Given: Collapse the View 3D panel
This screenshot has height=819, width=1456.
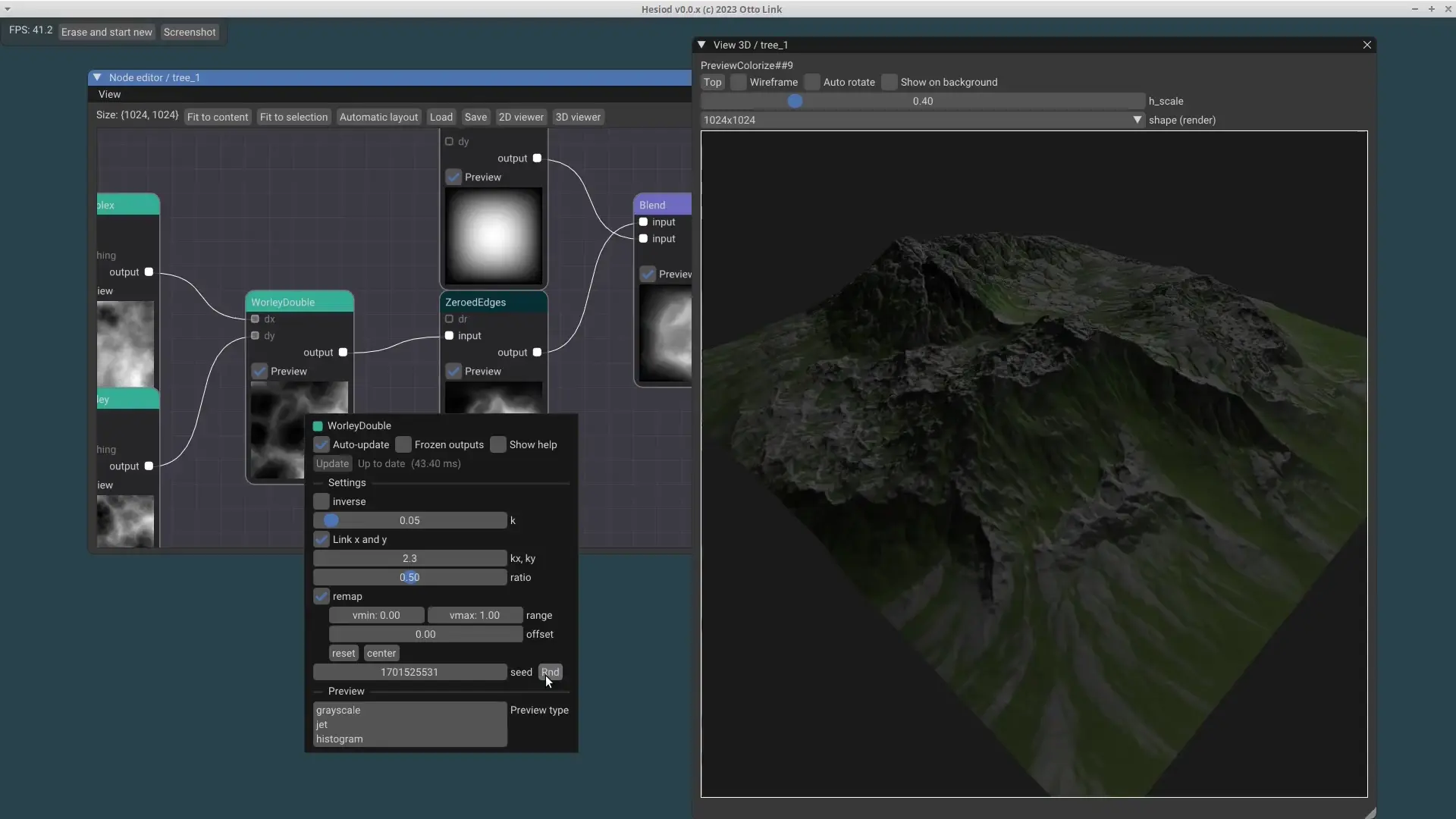Looking at the screenshot, I should coord(701,45).
